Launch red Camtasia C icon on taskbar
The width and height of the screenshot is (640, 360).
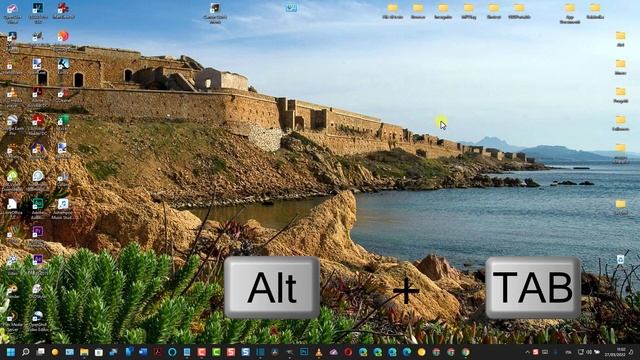(202, 352)
